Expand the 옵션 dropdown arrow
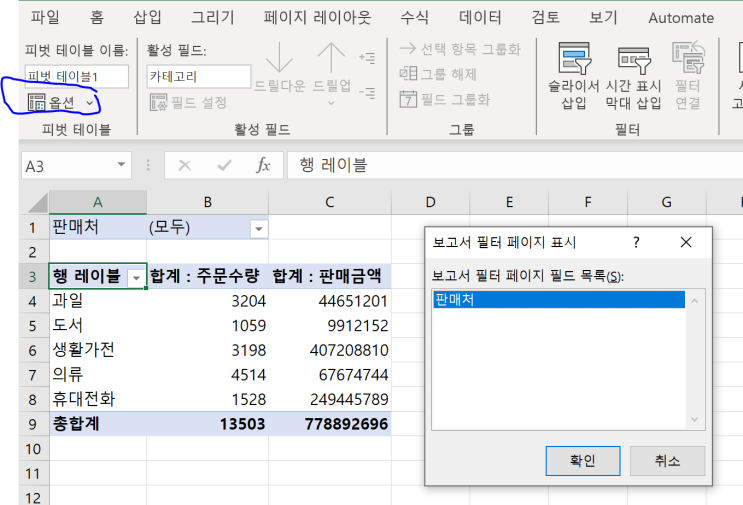 [90, 103]
